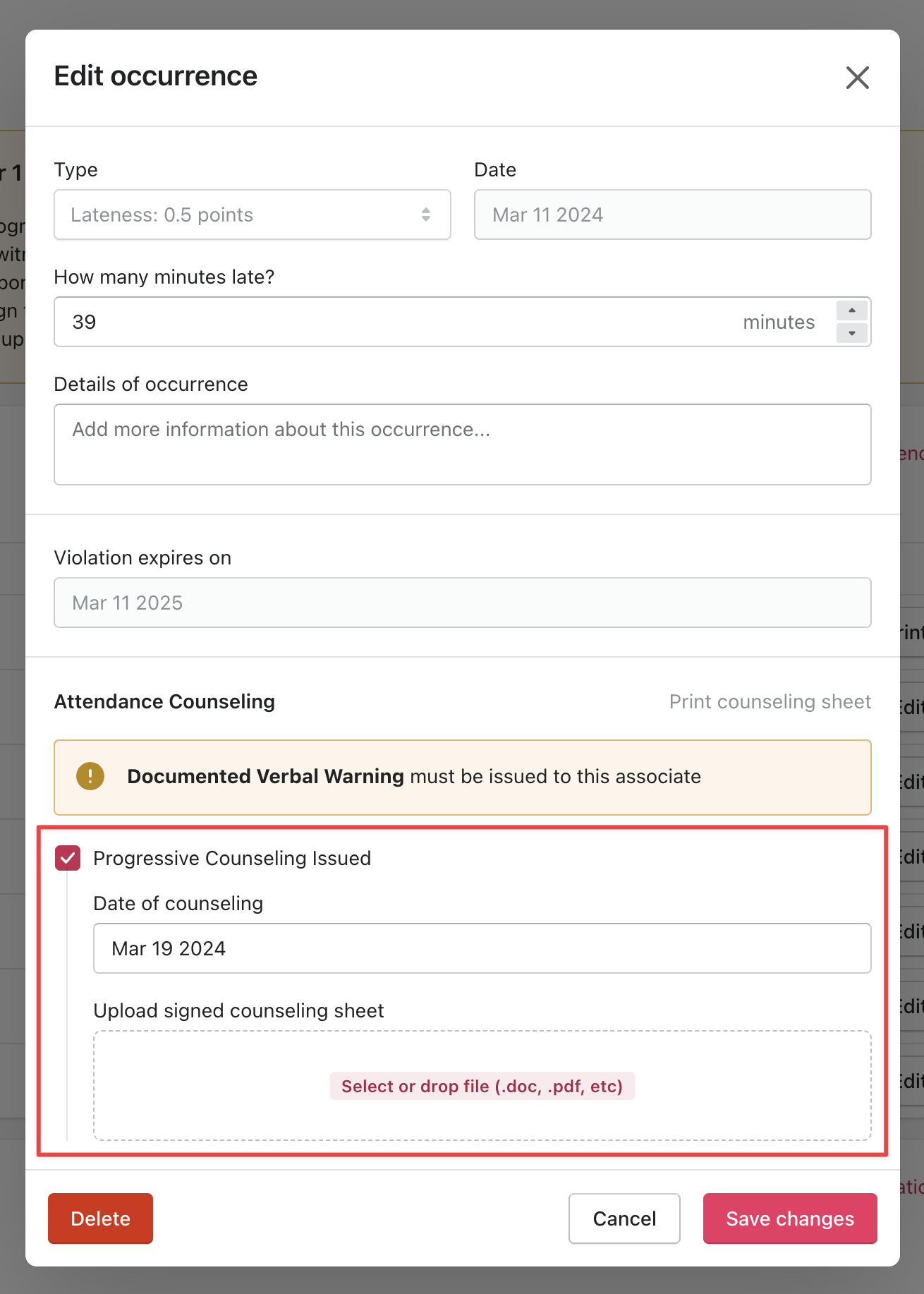Image resolution: width=924 pixels, height=1294 pixels.
Task: Focus the Details of occurrence text area
Action: point(462,445)
